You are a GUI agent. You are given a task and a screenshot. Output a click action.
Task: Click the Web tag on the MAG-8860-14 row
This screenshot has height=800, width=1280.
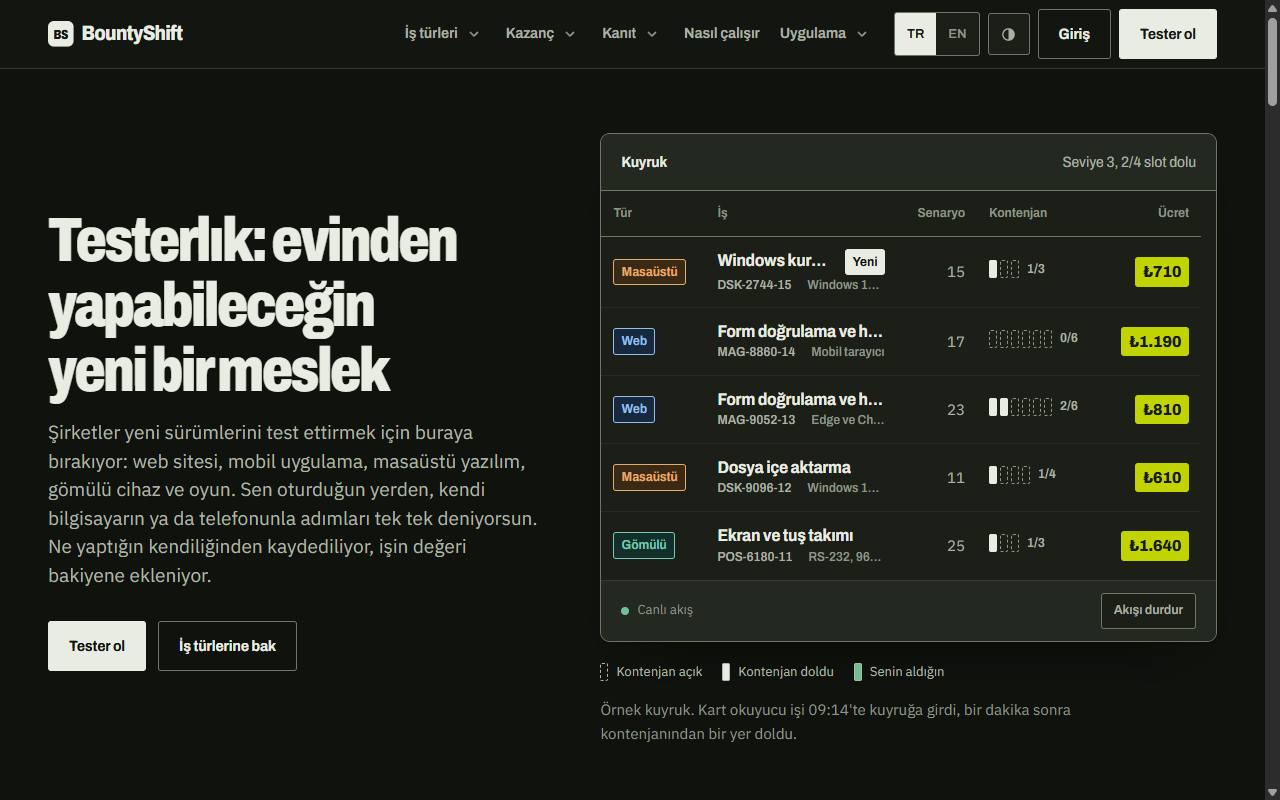pos(634,341)
